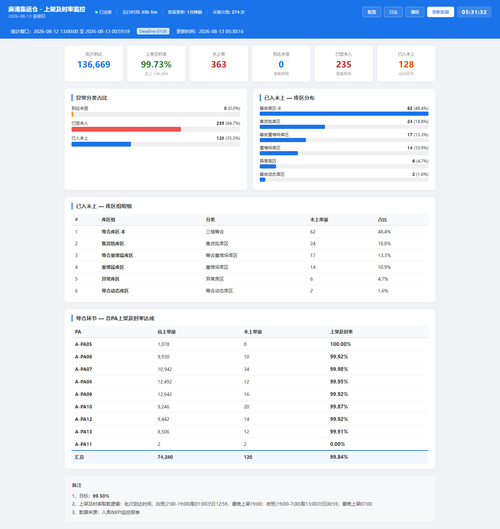500x529 pixels.
Task: Click the dashboard title in the header
Action: pyautogui.click(x=47, y=9)
